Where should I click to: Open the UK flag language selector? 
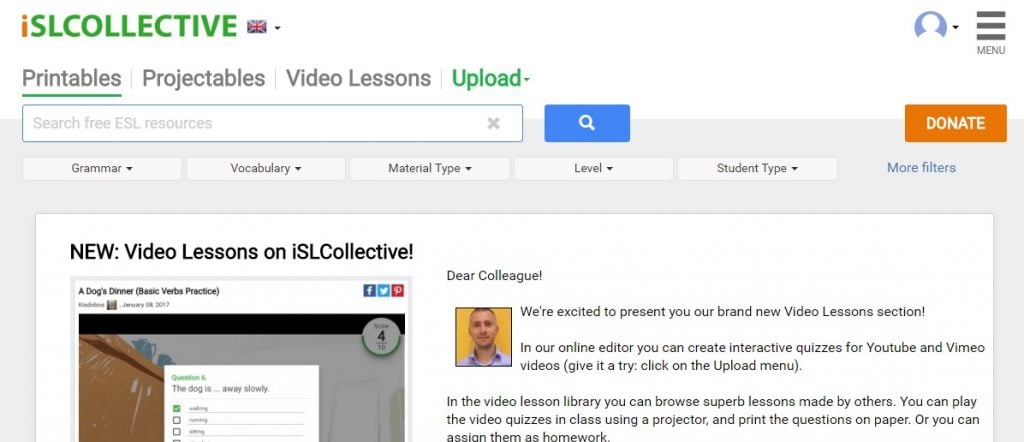pyautogui.click(x=263, y=27)
